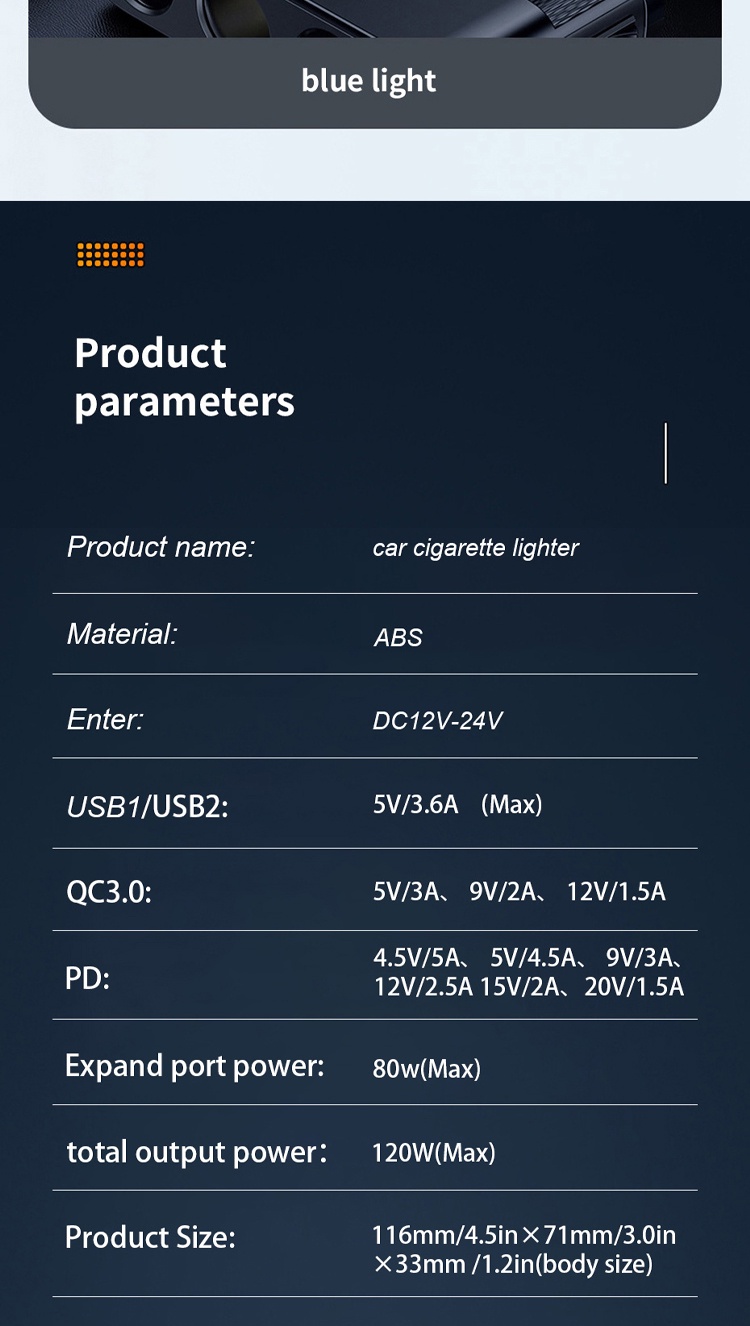Click the white vertical bar beside the heading

click(x=665, y=453)
